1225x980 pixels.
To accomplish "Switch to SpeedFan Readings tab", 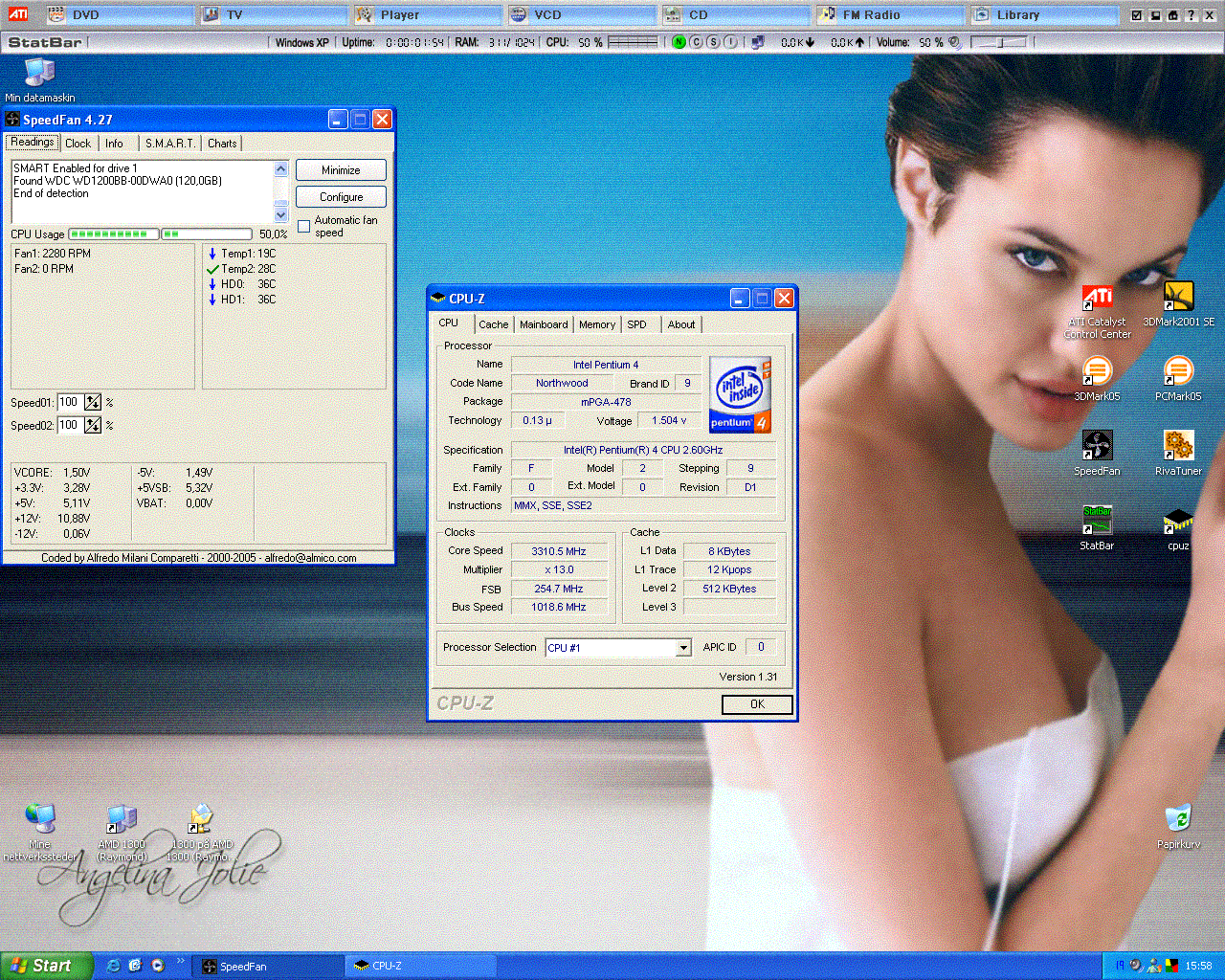I will click(x=33, y=143).
